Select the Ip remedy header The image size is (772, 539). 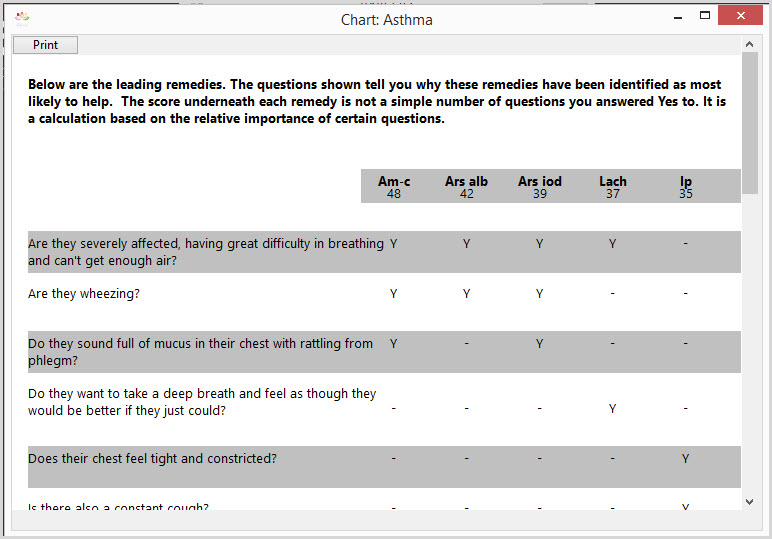coord(686,187)
